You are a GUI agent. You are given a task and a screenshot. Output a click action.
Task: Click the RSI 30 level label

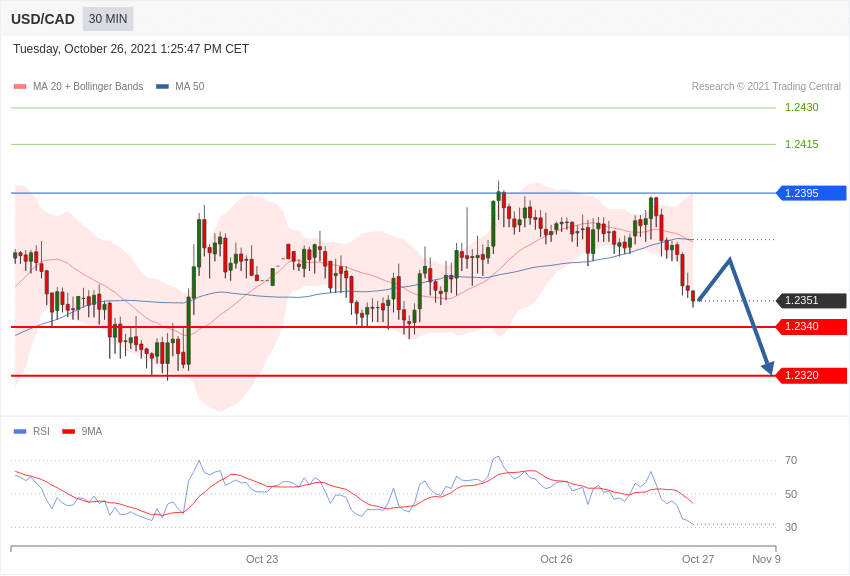(x=791, y=527)
